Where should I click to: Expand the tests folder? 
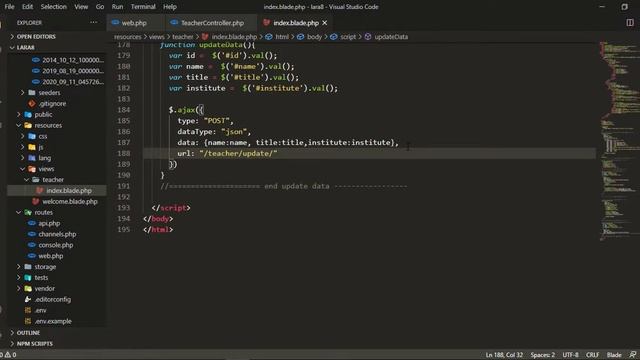click(x=41, y=278)
